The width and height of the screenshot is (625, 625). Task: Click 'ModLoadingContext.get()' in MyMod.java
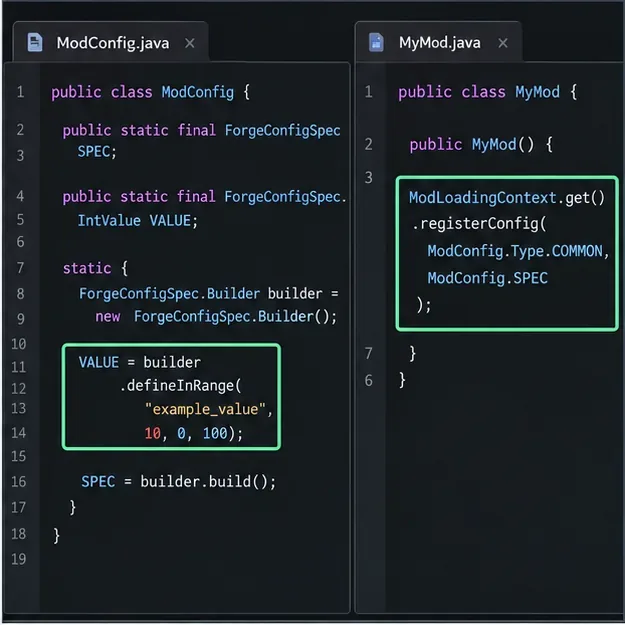tap(507, 198)
